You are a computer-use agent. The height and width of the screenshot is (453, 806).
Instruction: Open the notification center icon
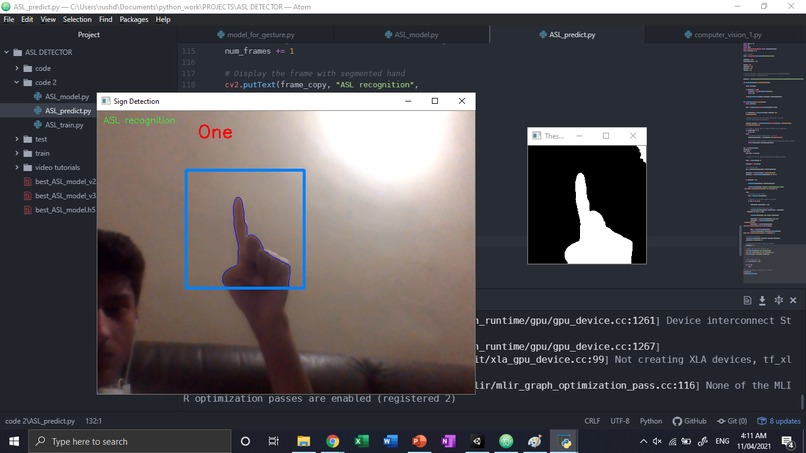[x=787, y=441]
